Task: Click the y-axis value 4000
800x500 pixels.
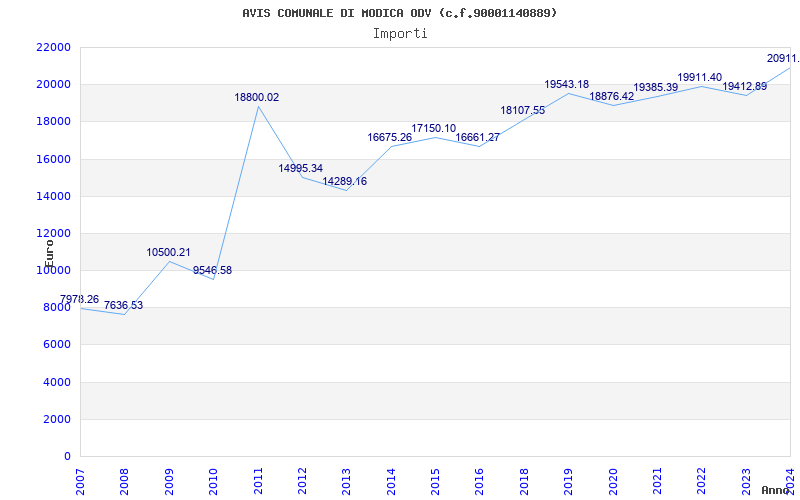Action: tap(57, 383)
